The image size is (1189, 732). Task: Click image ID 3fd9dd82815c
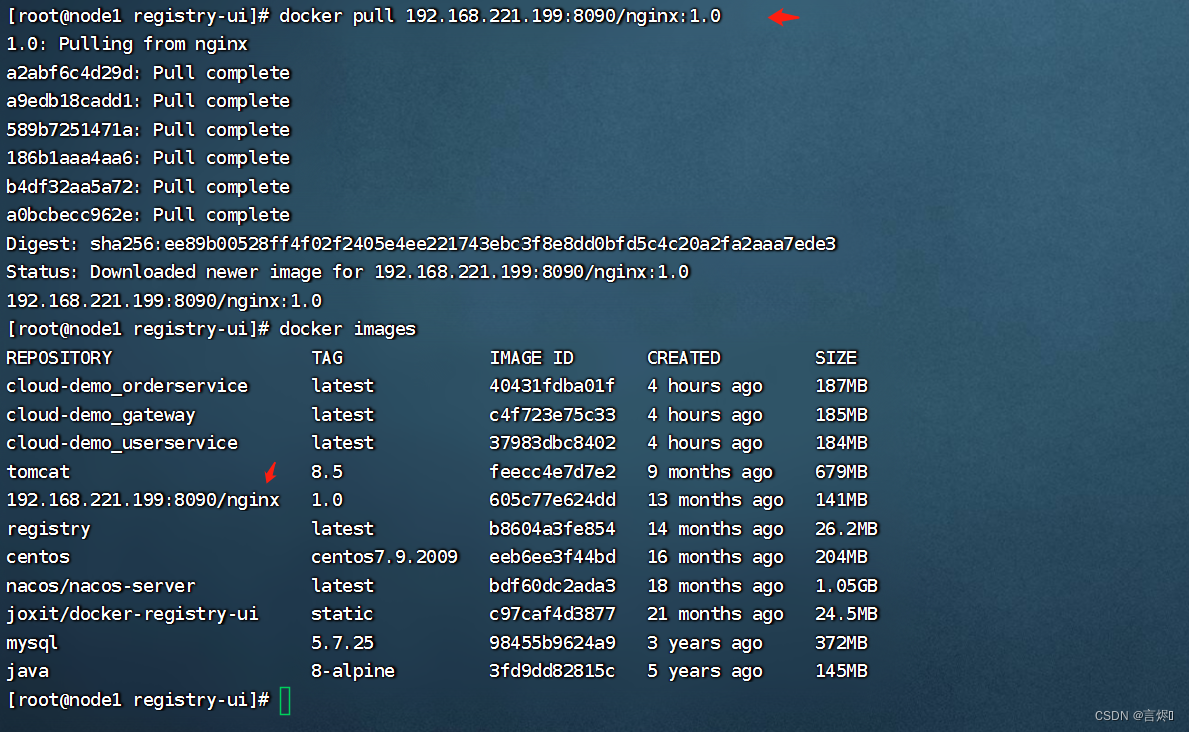[552, 671]
